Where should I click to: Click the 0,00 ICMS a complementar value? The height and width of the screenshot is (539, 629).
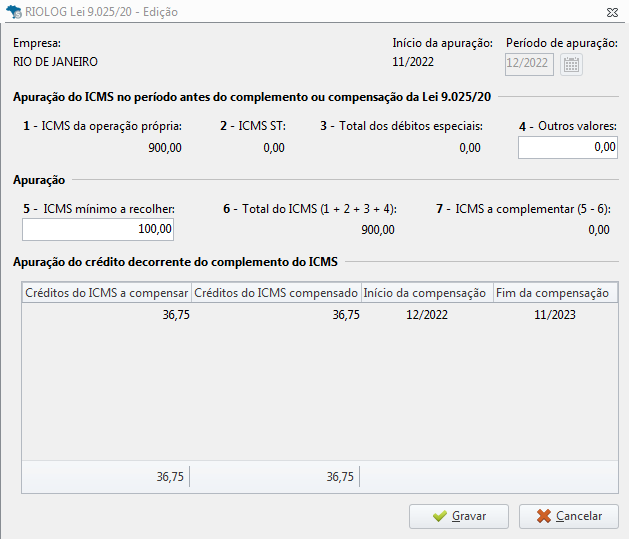599,230
